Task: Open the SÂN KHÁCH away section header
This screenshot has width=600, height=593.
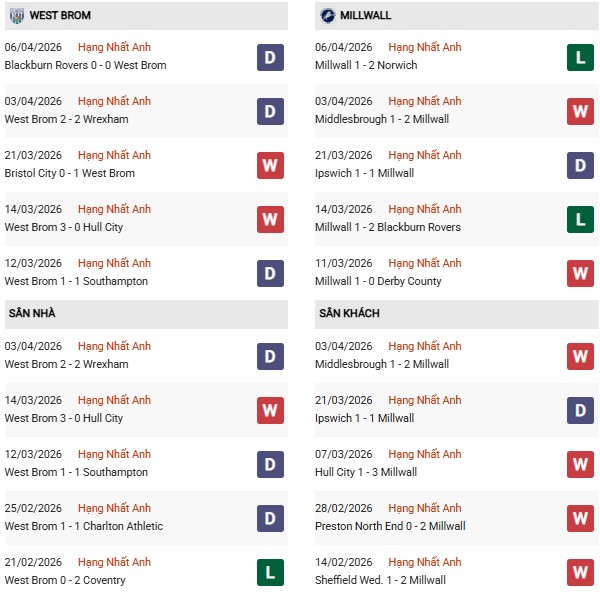Action: pyautogui.click(x=349, y=314)
